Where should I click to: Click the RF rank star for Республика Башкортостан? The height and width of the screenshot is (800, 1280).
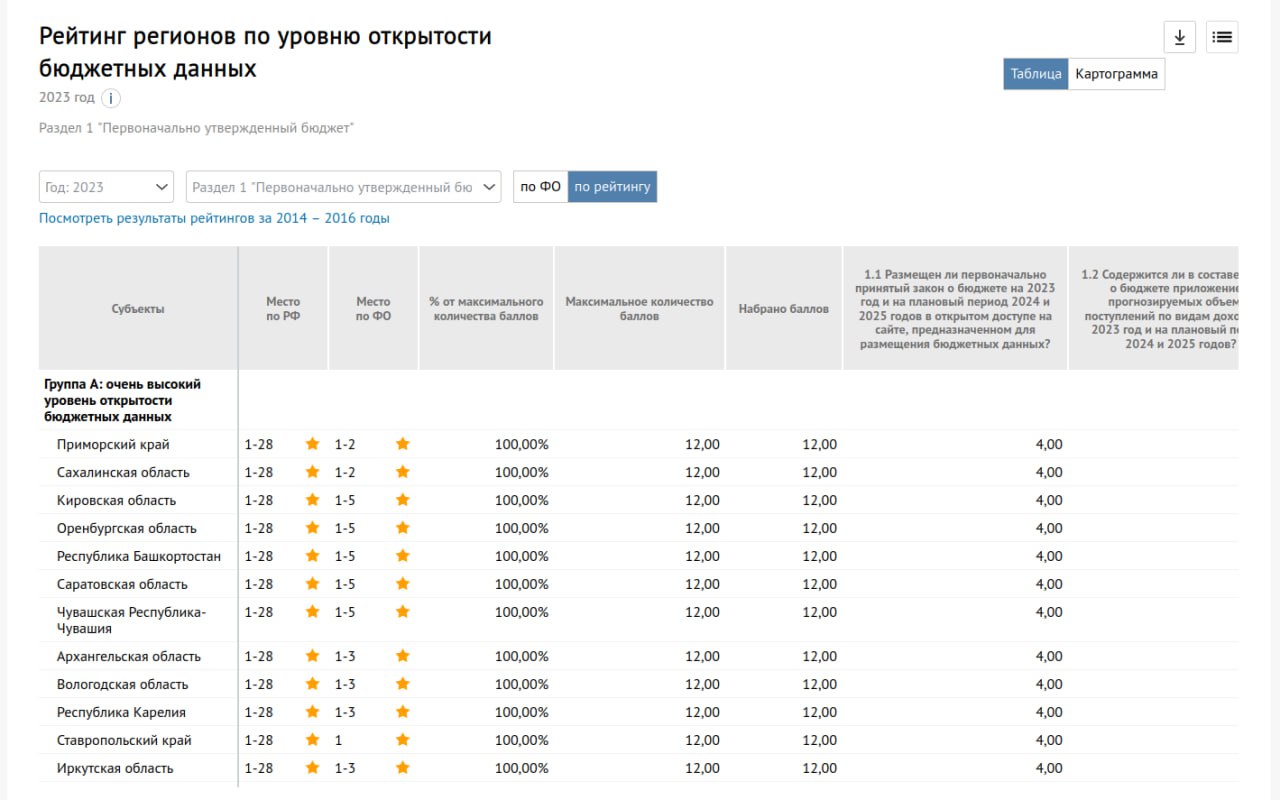(312, 556)
